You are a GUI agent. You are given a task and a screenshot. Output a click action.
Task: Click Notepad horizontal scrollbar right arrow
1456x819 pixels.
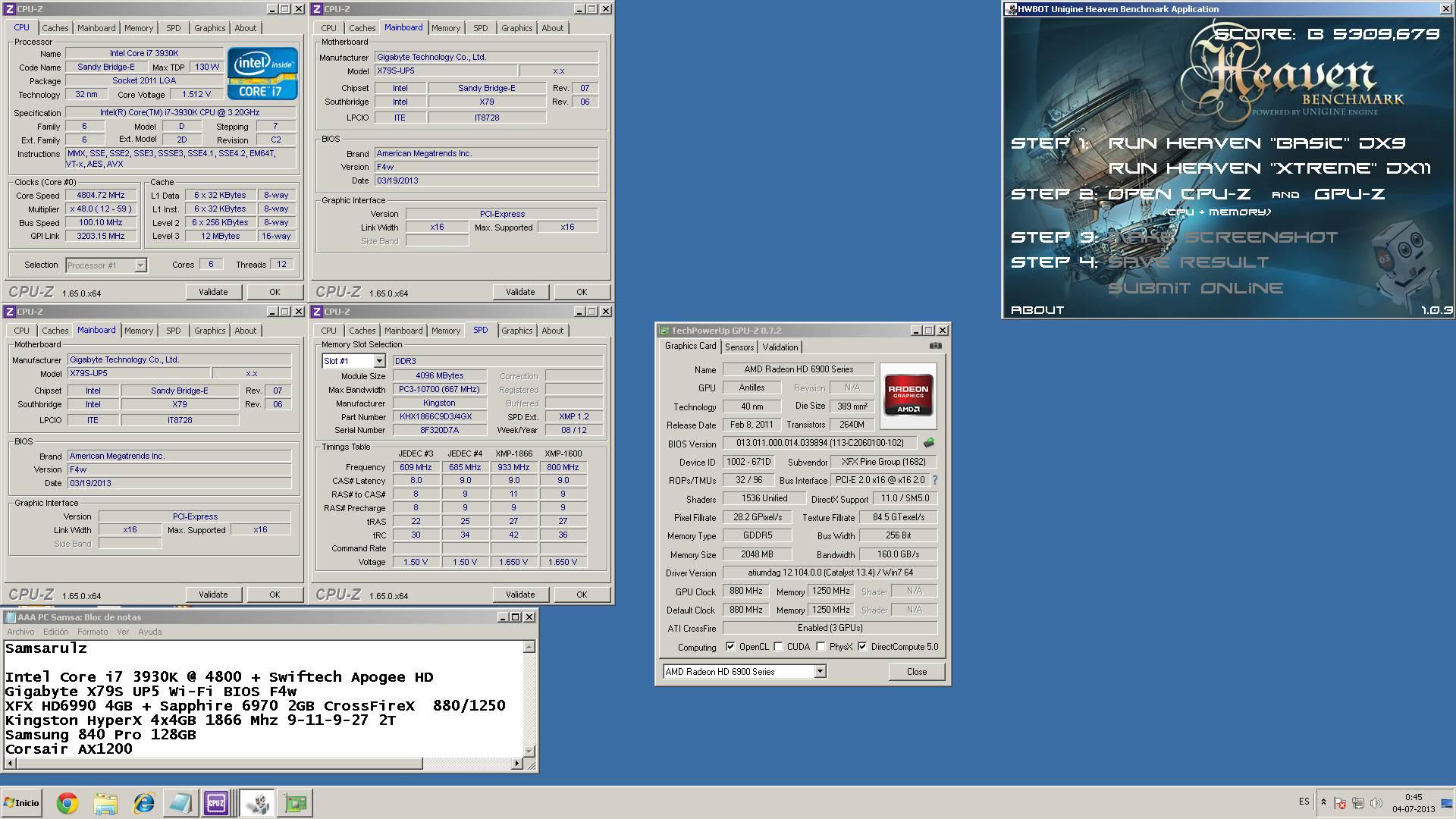click(x=517, y=764)
